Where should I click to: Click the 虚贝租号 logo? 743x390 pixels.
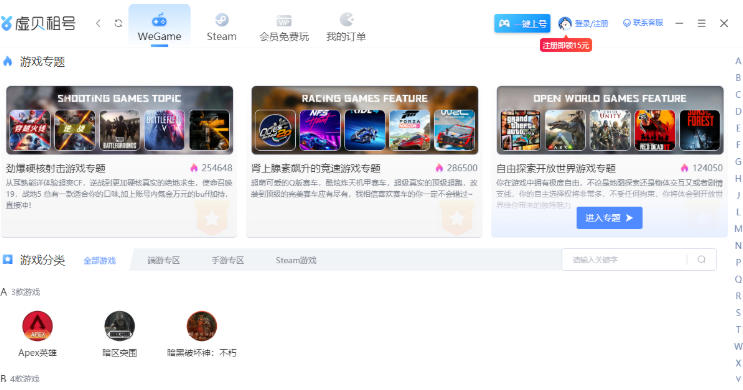38,23
